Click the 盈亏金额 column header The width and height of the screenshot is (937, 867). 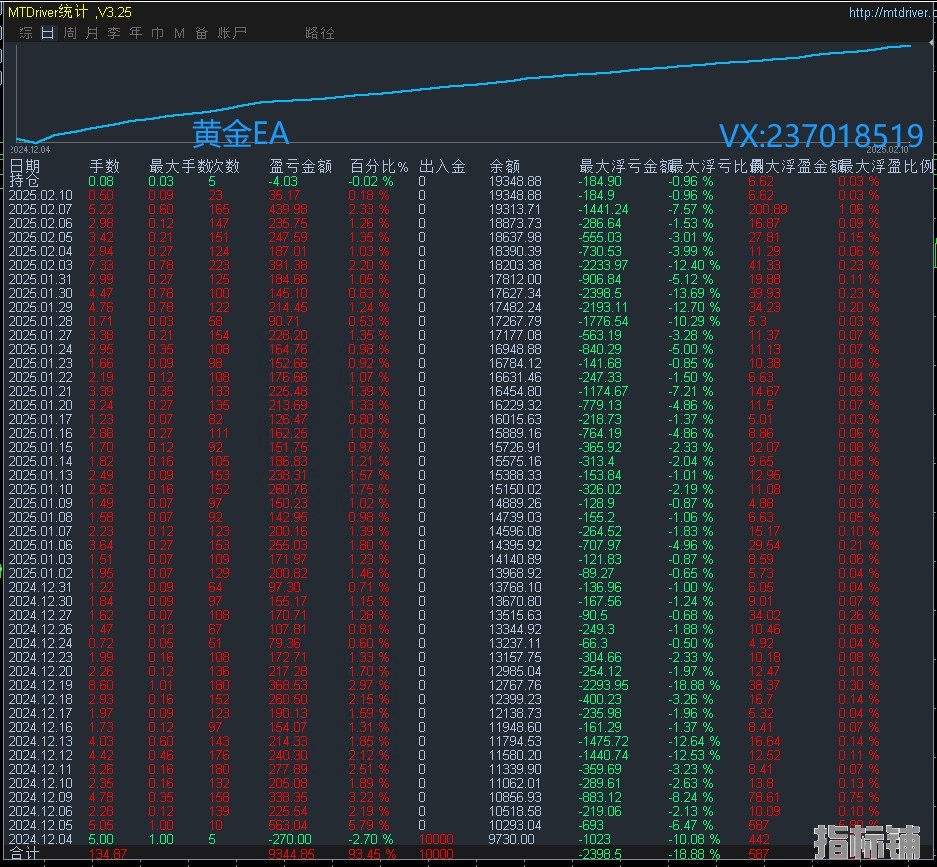301,166
